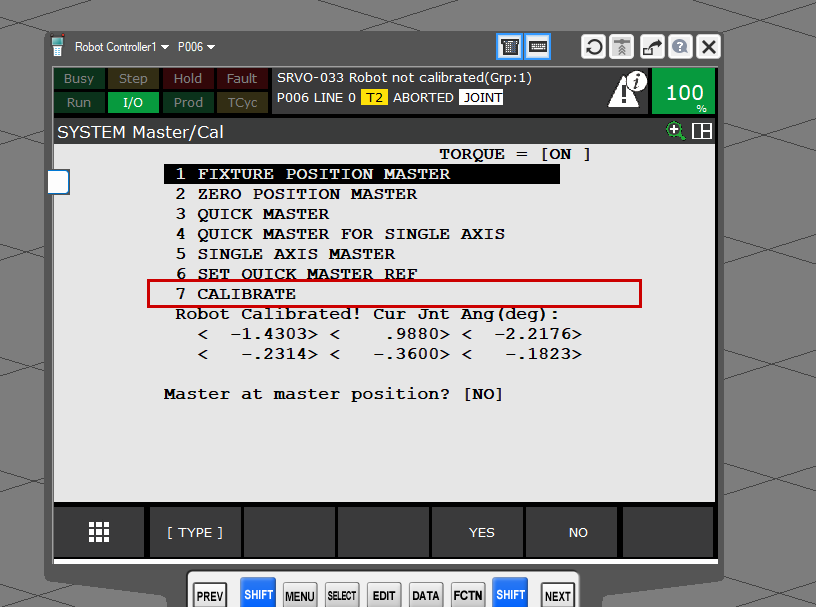Toggle the left blue SHIFT key

tap(258, 594)
